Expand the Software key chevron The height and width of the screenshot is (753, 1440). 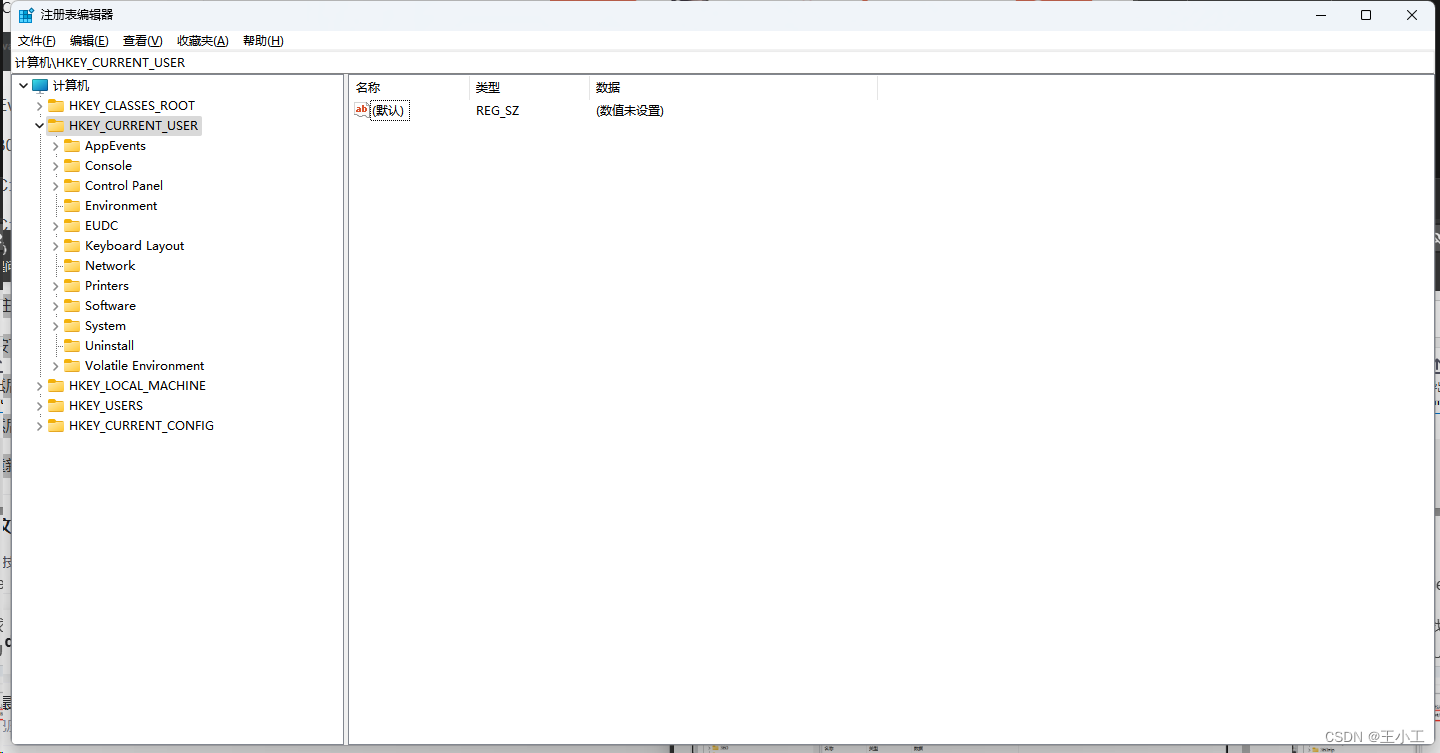click(x=55, y=306)
